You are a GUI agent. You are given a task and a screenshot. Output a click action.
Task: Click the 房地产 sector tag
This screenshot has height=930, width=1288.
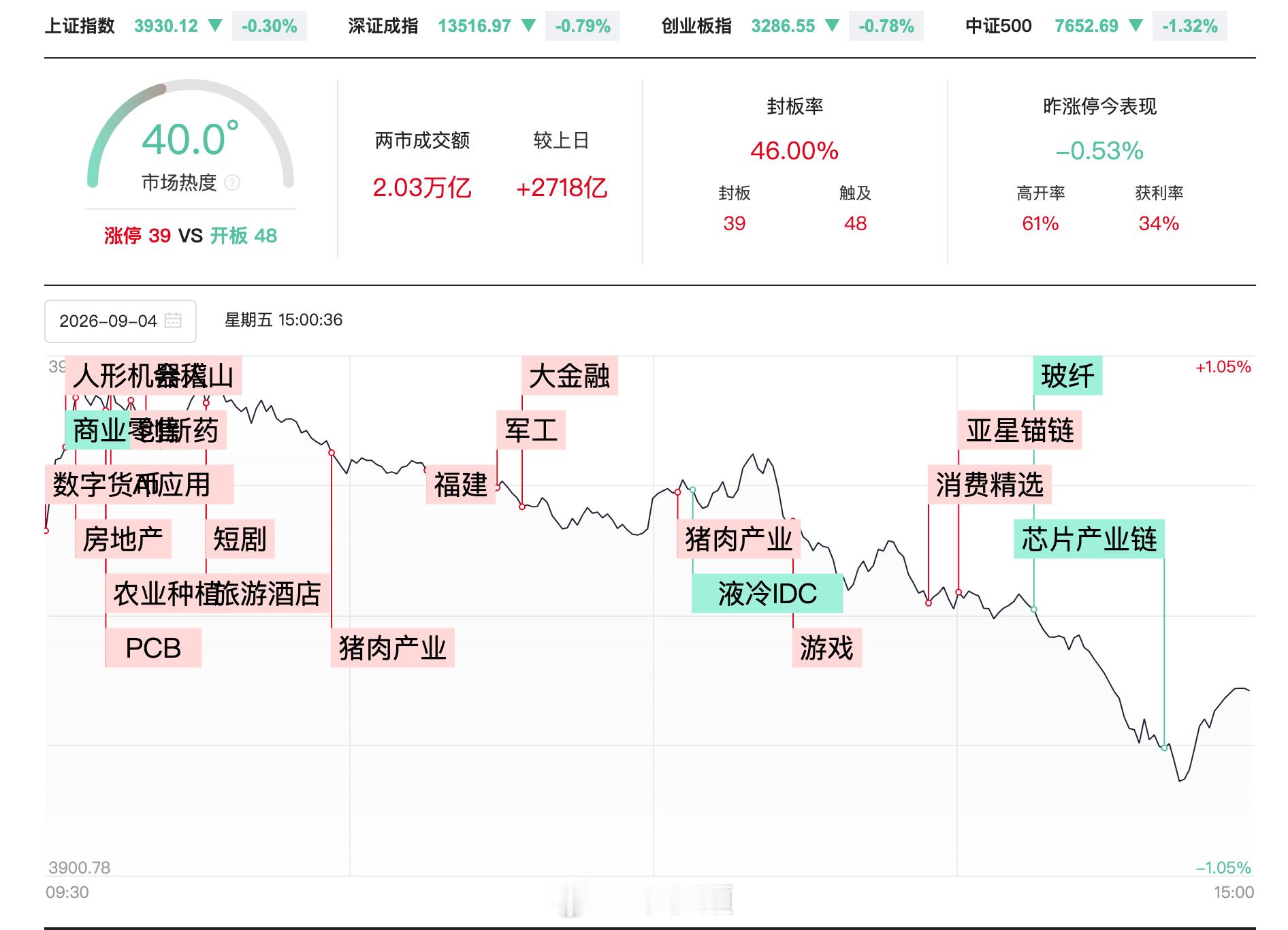(123, 539)
